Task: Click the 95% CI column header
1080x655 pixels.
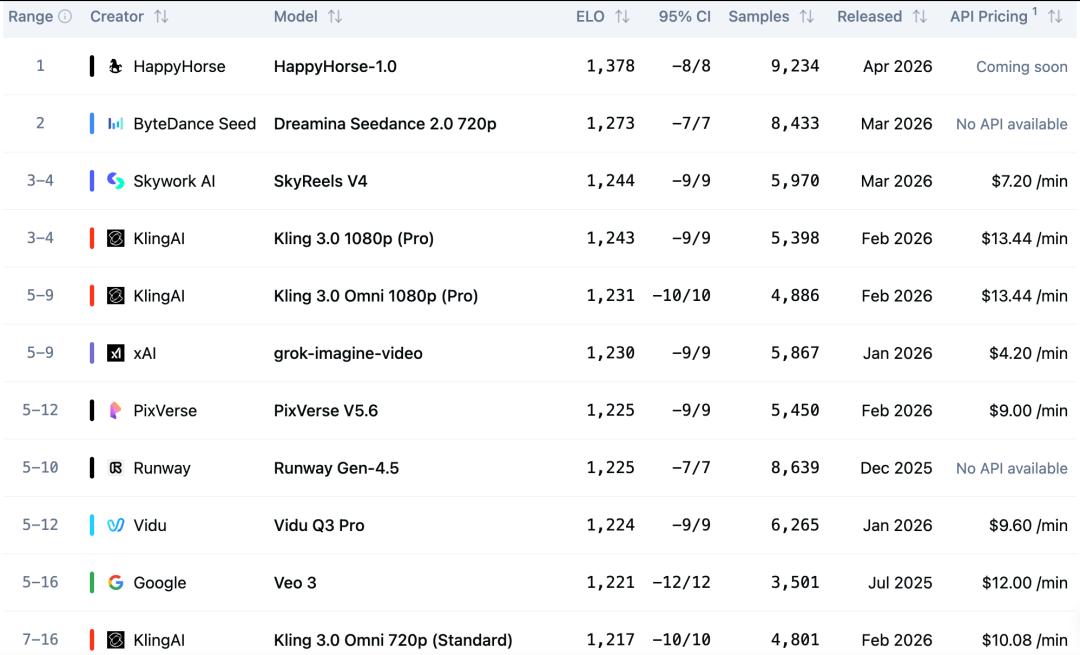Action: click(684, 17)
